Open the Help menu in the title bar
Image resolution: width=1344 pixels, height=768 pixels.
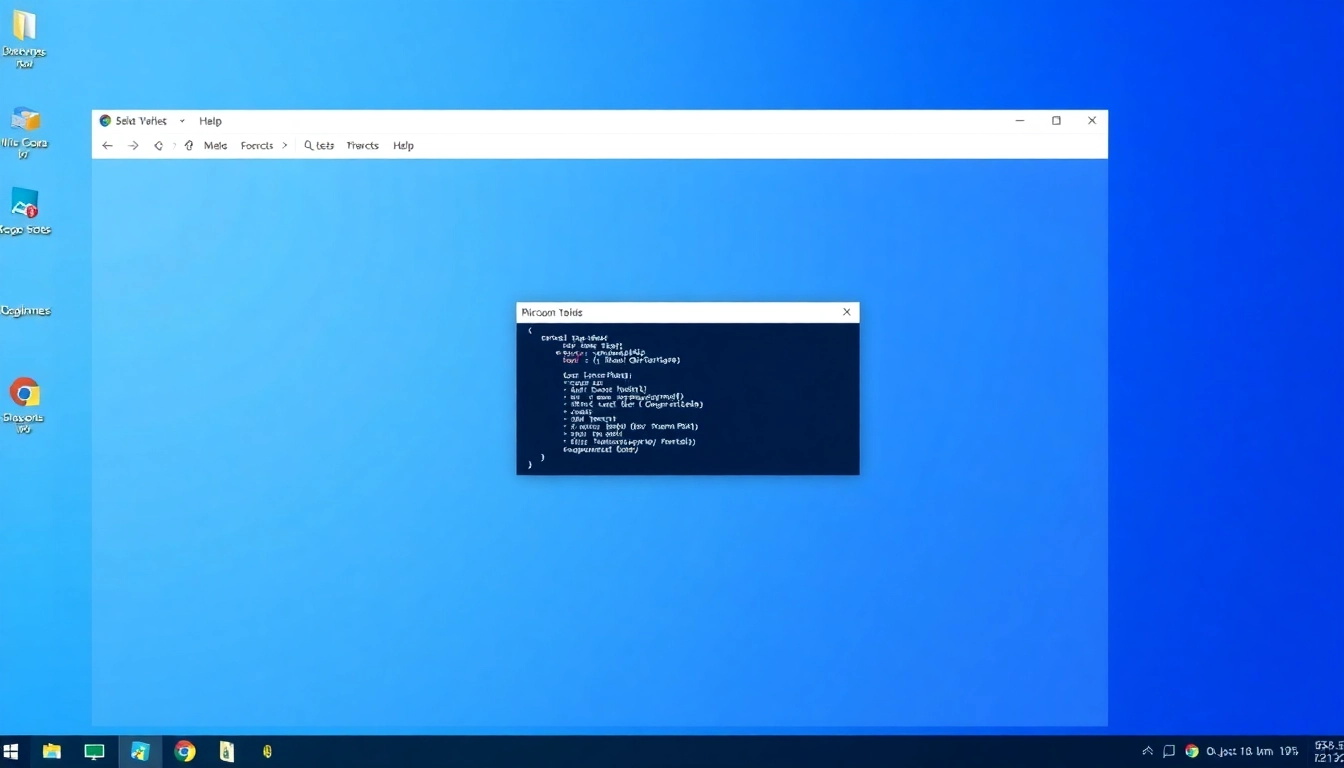tap(210, 121)
